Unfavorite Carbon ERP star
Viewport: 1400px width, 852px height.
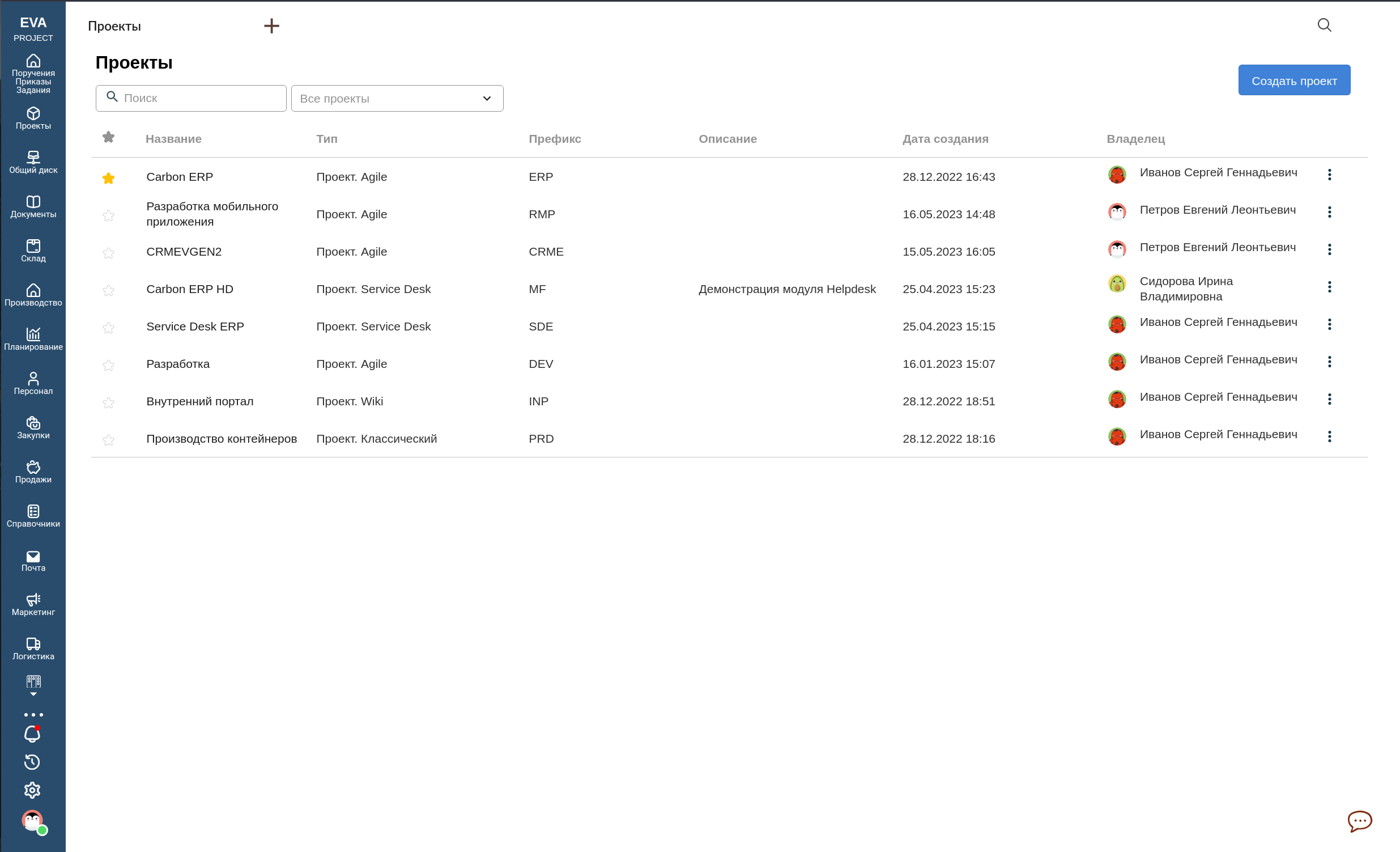109,179
